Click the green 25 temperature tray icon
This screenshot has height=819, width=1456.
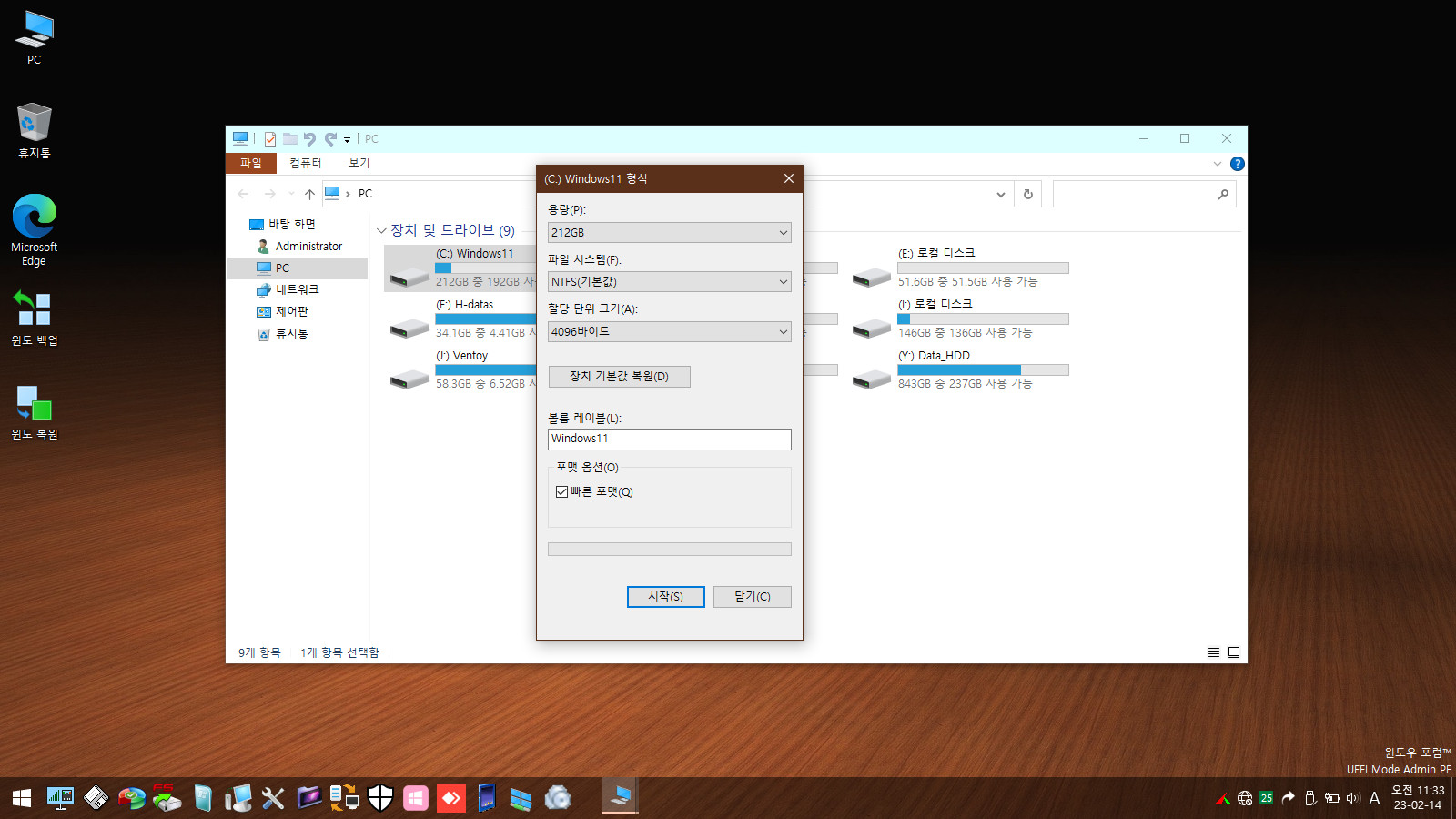(x=1267, y=798)
